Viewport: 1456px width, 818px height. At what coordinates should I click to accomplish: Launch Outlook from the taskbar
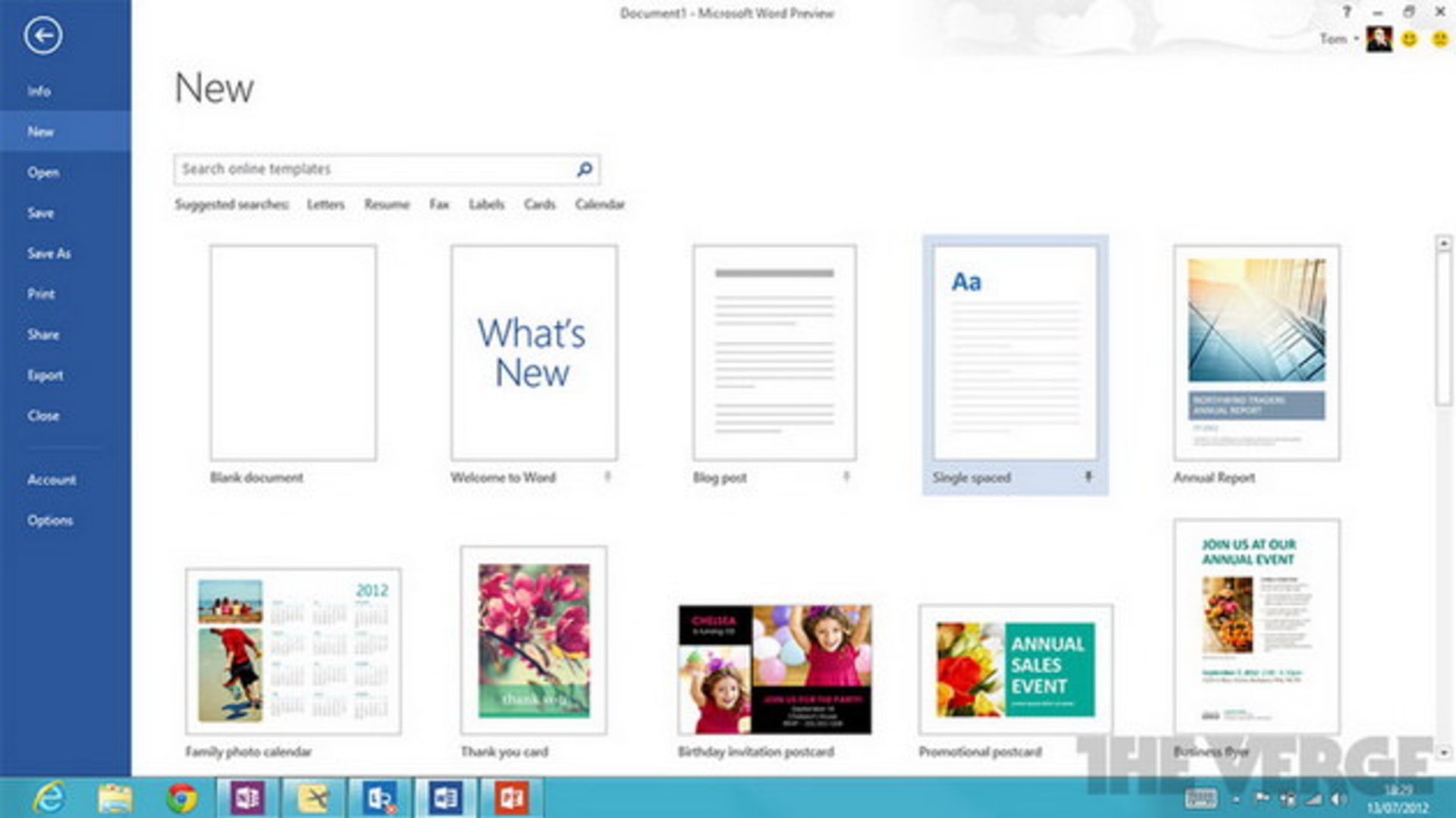click(x=379, y=798)
